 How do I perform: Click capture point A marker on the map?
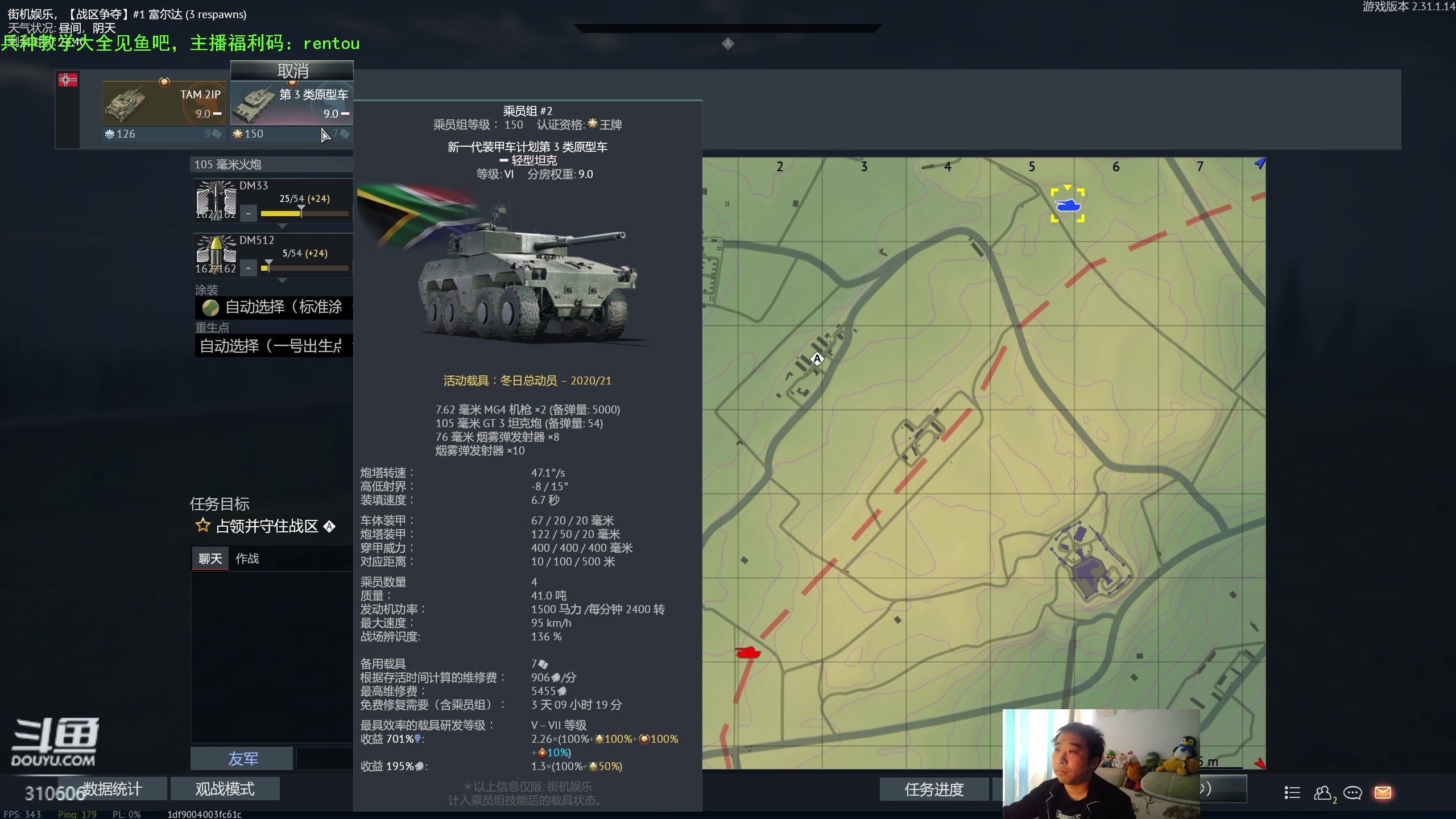point(817,359)
